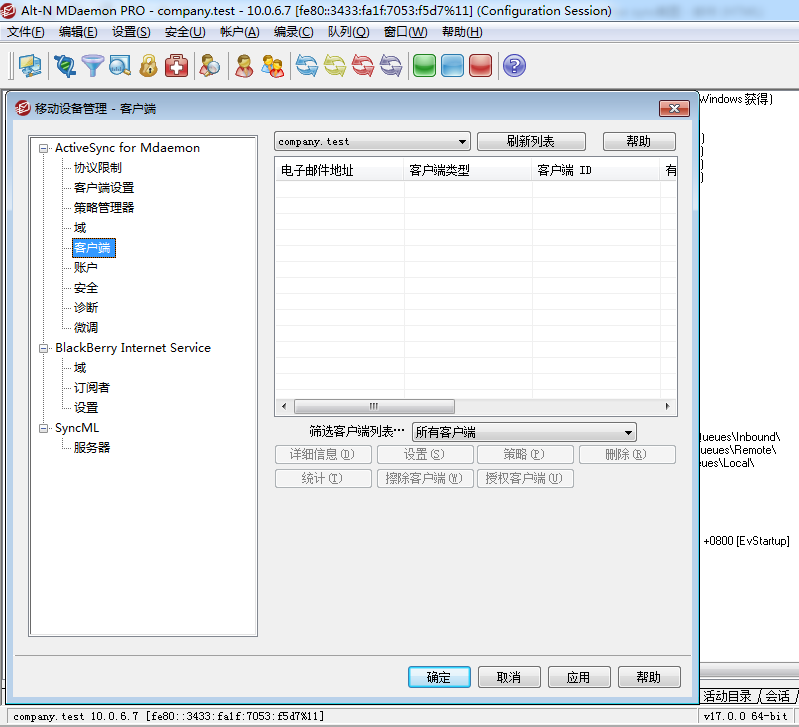Click the funnel filter toolbar icon
The image size is (799, 727).
[93, 66]
